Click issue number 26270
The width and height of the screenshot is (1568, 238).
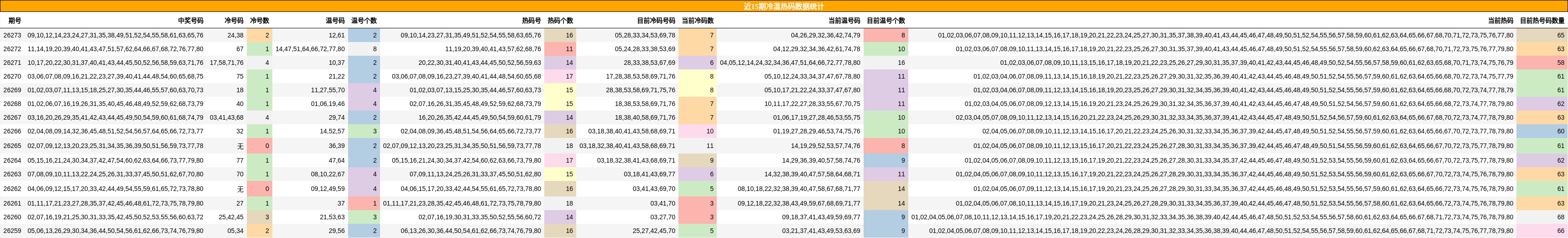pos(12,76)
